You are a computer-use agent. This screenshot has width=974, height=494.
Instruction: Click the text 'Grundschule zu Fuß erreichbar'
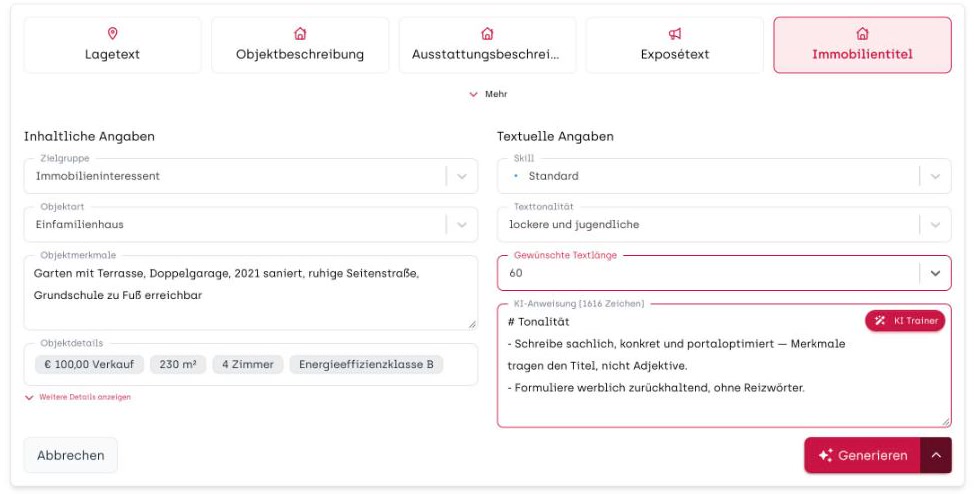tap(118, 295)
